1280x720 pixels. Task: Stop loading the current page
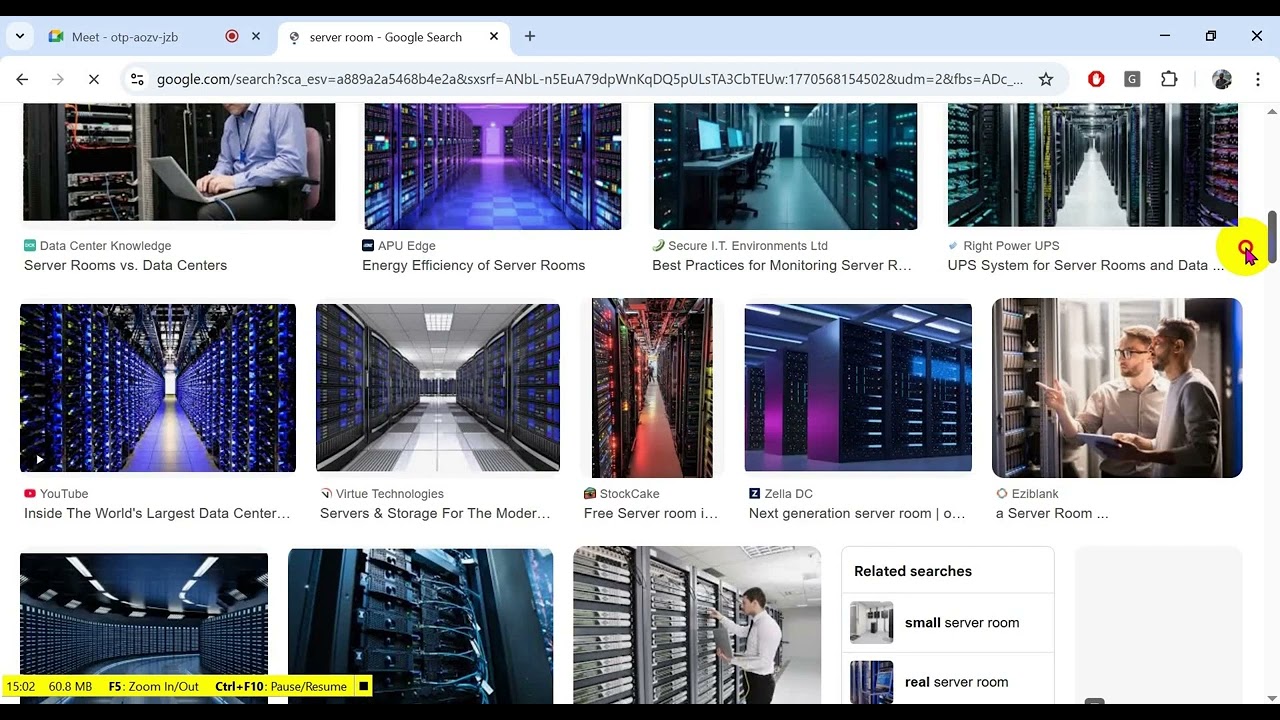click(94, 79)
